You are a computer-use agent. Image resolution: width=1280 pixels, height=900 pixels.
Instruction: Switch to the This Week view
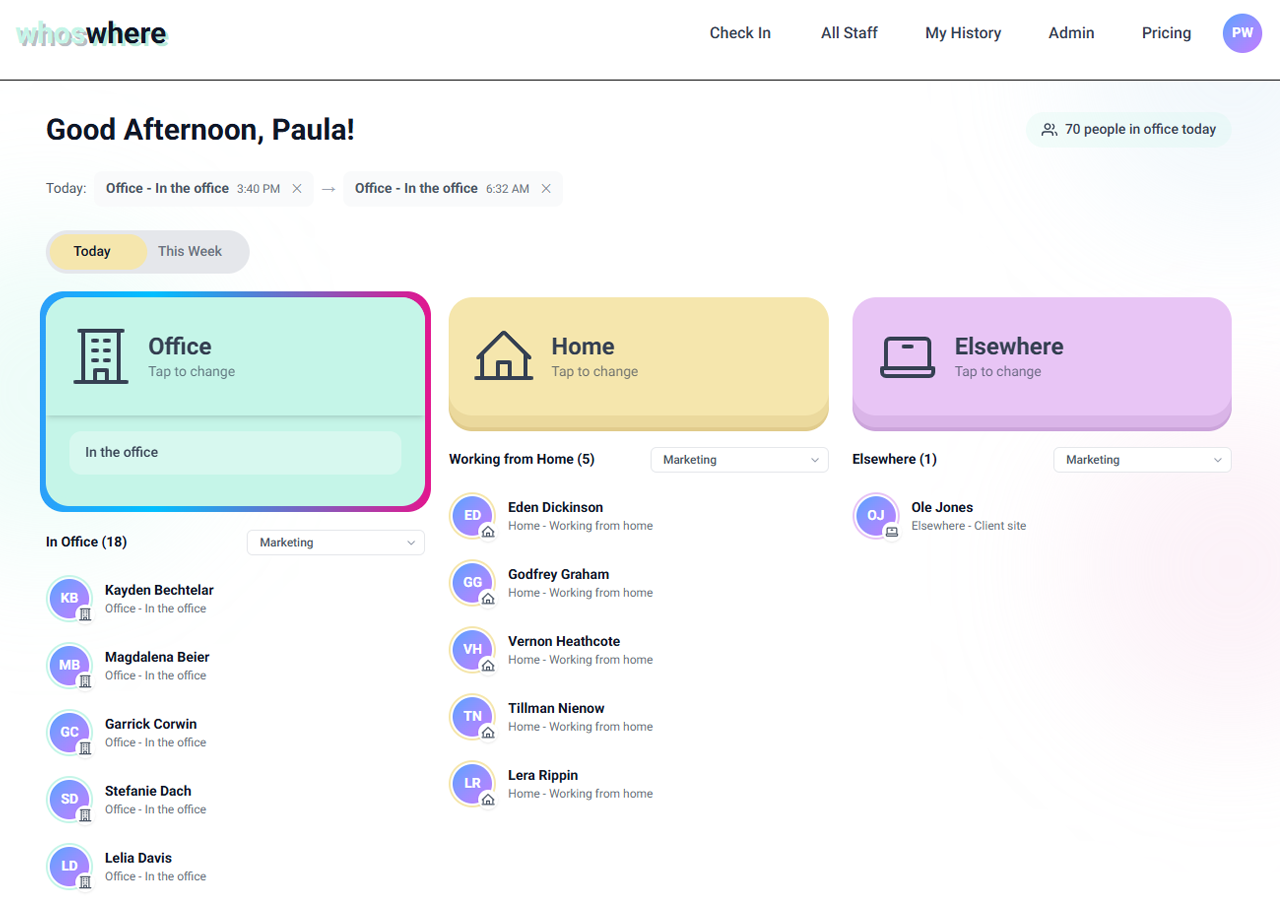tap(192, 251)
